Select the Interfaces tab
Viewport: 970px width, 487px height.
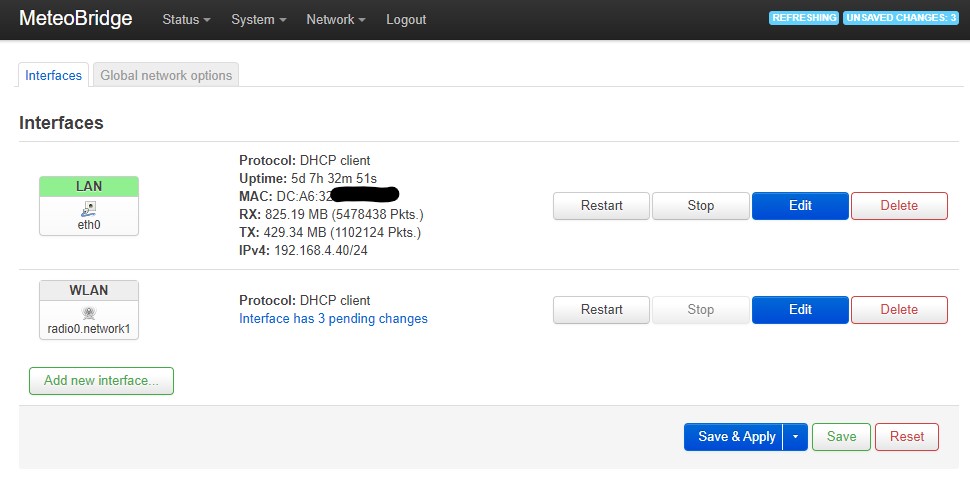click(53, 75)
